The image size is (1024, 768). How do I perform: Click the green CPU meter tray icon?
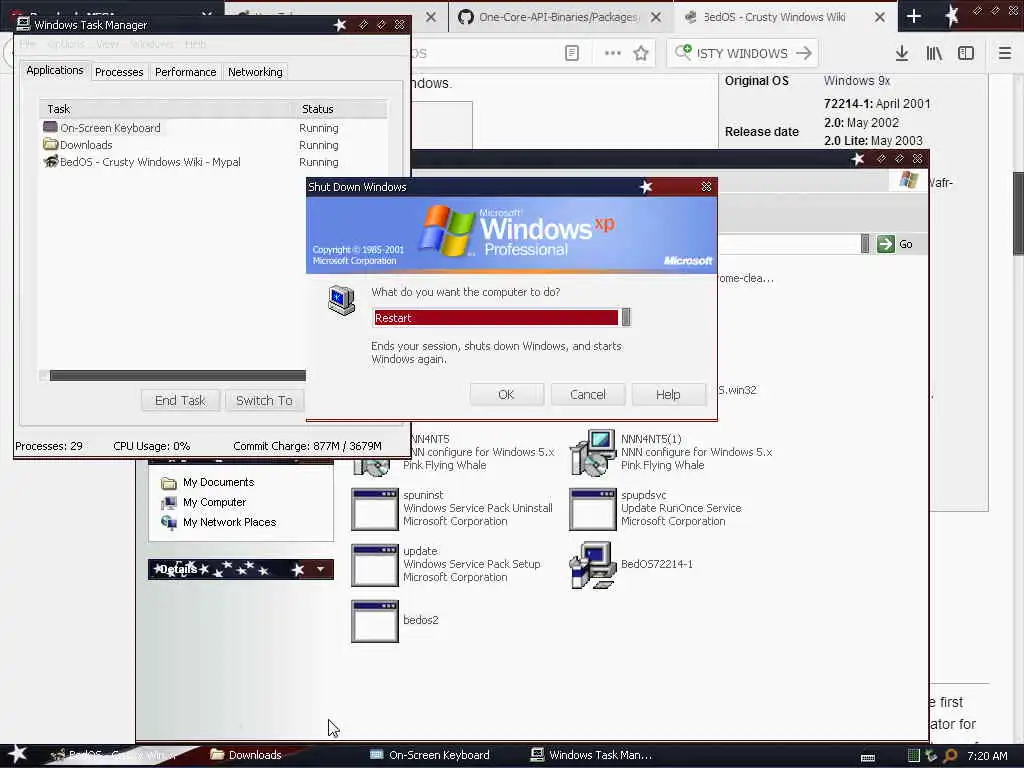(914, 756)
